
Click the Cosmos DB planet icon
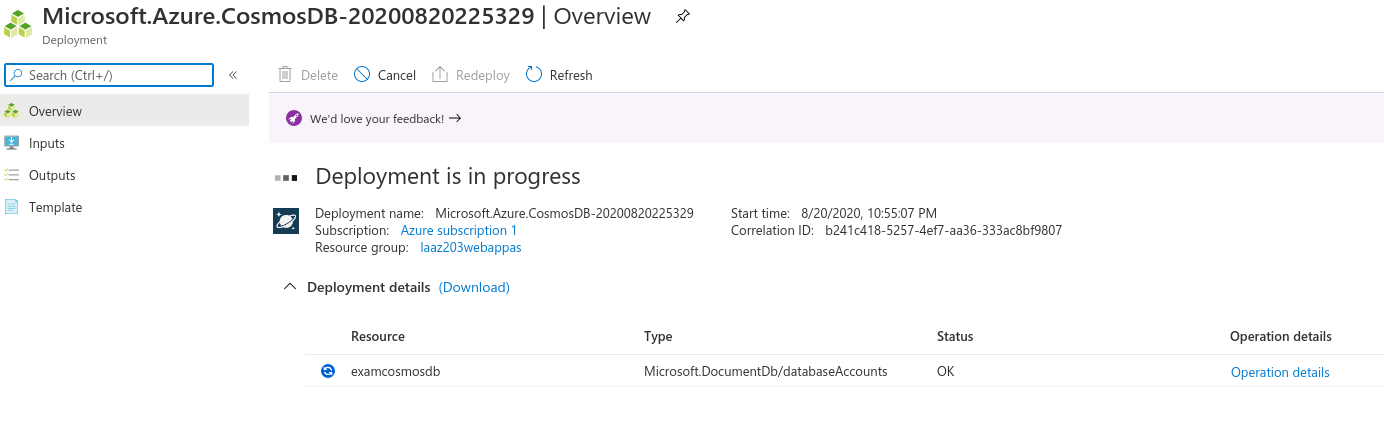point(286,221)
